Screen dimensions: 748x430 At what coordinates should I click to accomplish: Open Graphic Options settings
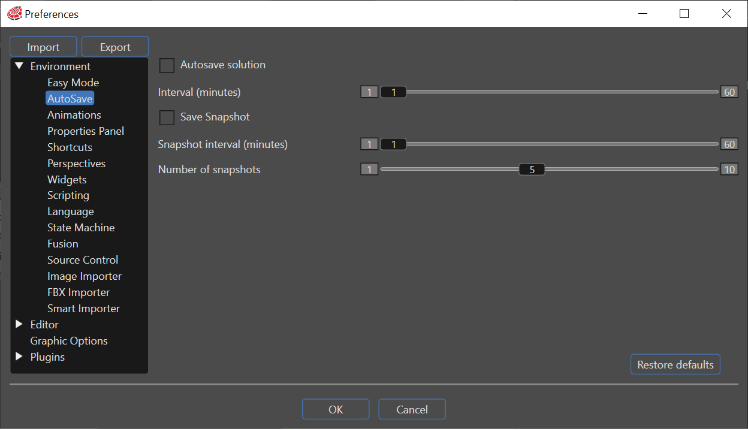pyautogui.click(x=69, y=341)
